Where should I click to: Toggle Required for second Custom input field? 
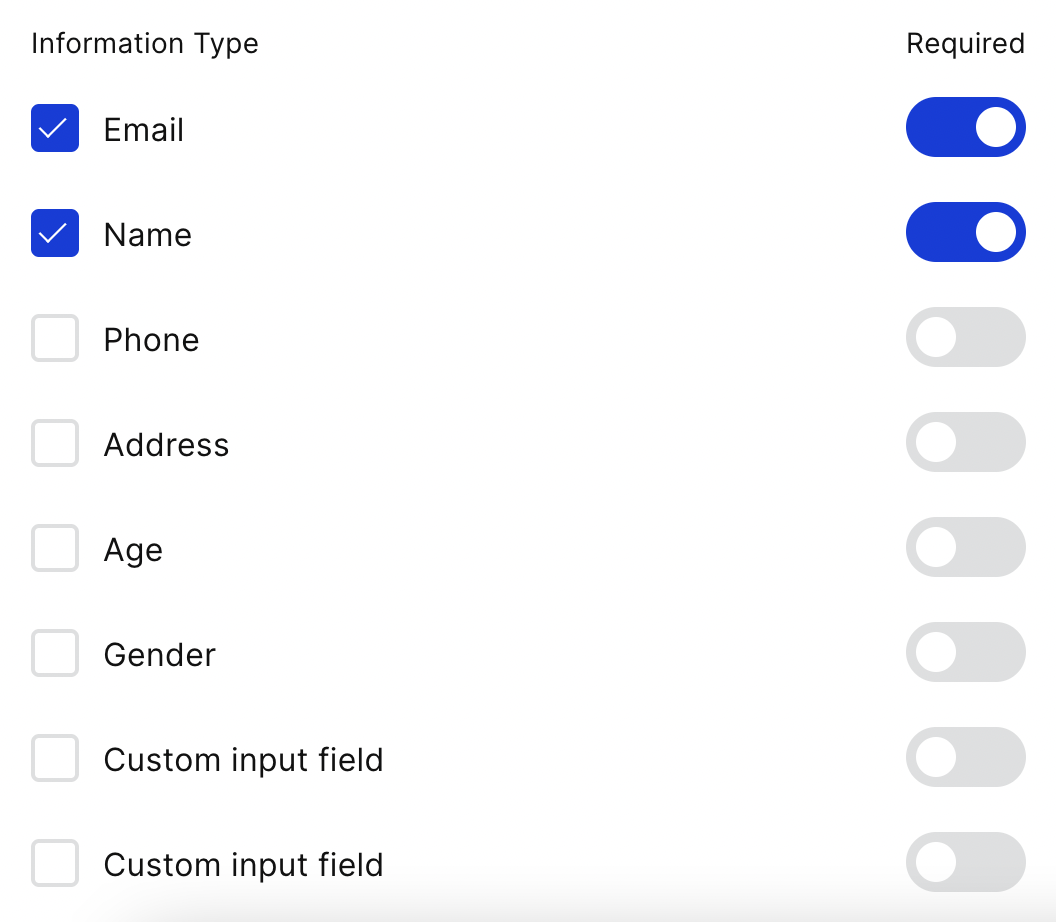pyautogui.click(x=966, y=863)
